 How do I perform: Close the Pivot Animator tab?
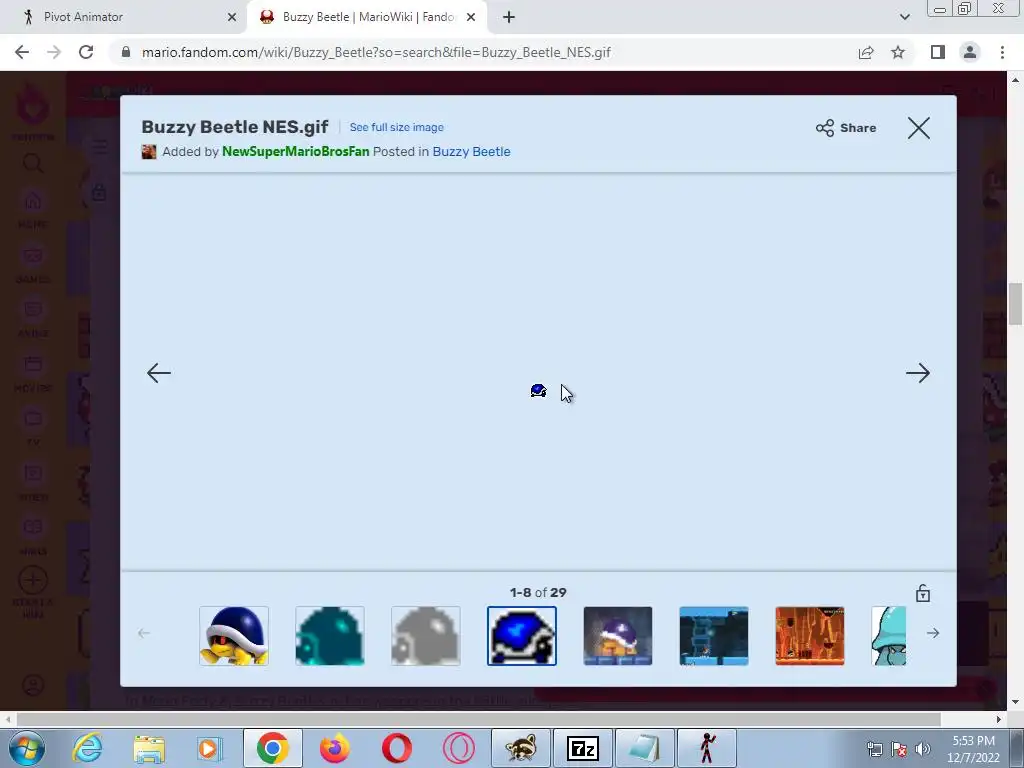point(232,17)
